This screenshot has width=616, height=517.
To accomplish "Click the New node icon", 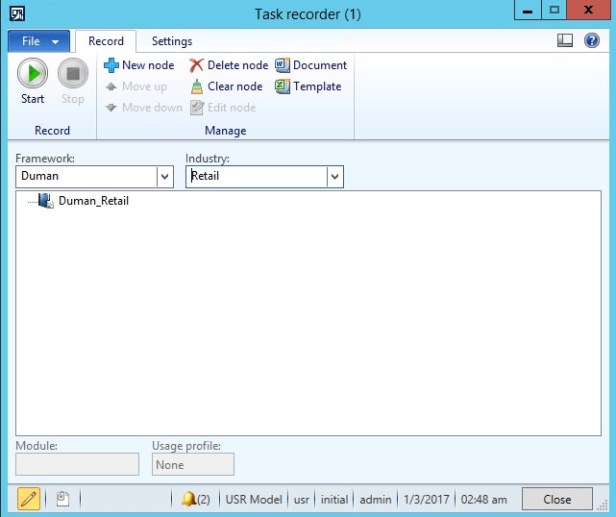I will 139,65.
